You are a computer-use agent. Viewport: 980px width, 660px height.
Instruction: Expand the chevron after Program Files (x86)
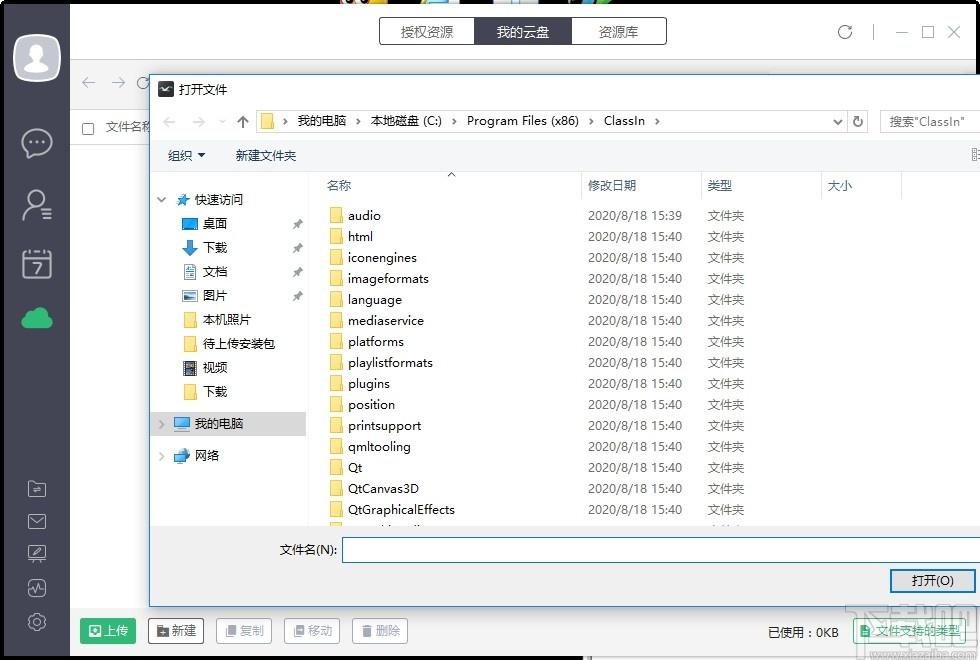(591, 121)
